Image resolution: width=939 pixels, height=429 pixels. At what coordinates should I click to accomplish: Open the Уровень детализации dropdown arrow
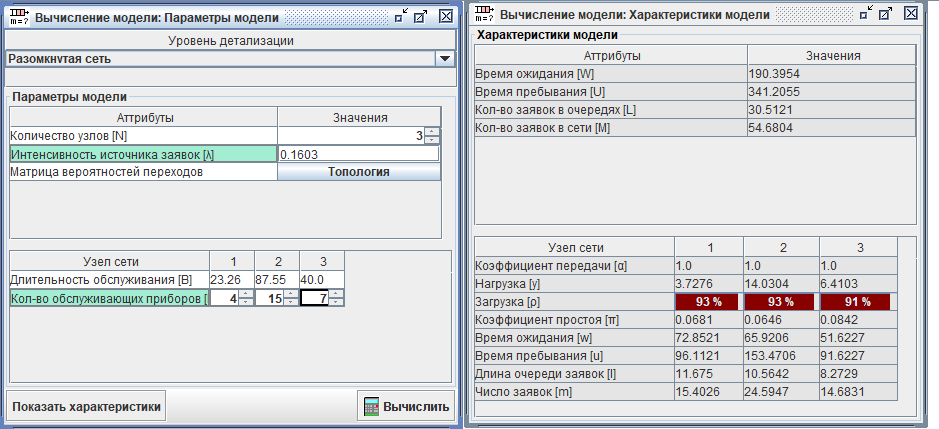(444, 59)
